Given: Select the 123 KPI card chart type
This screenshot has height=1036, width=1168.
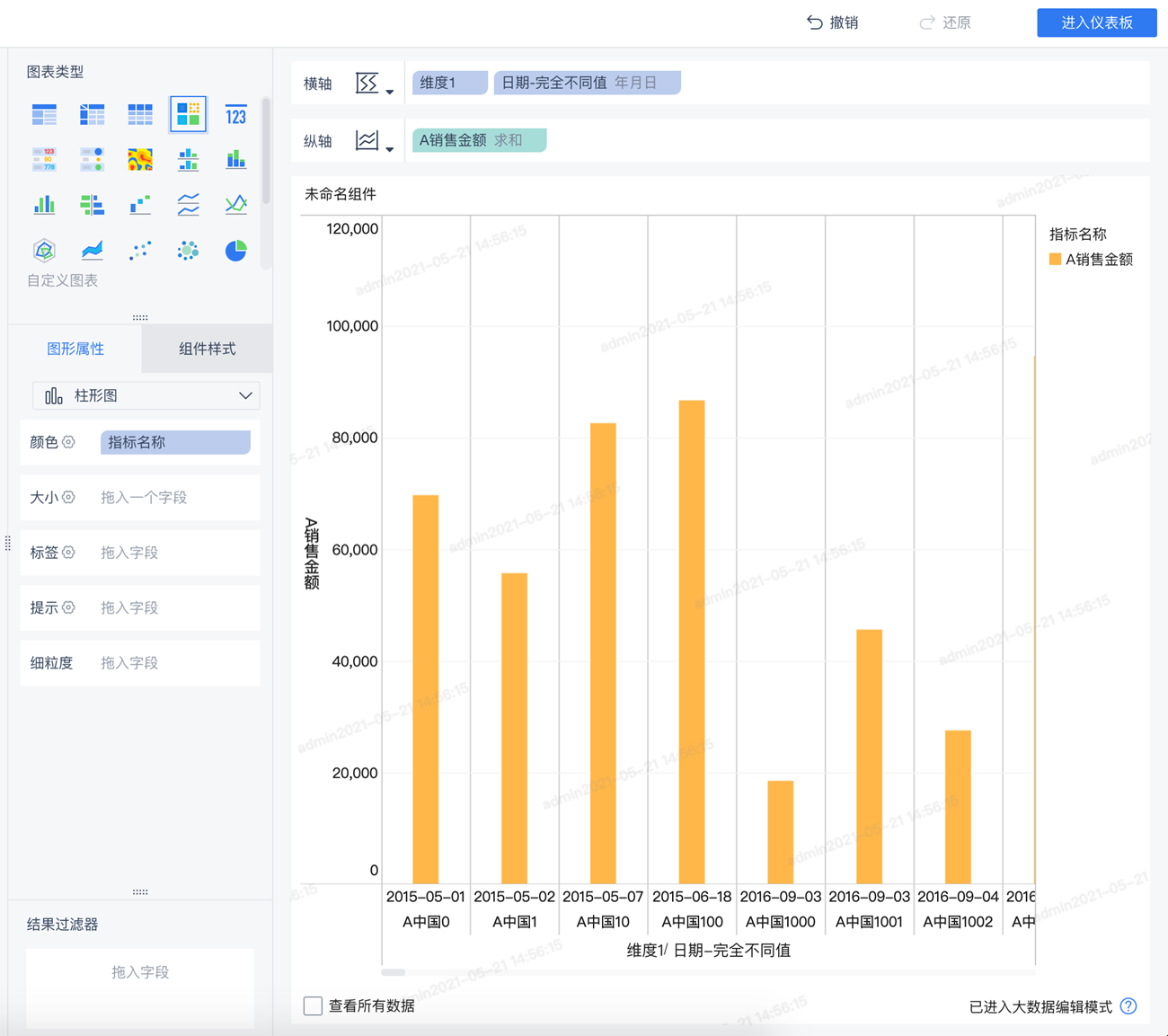Looking at the screenshot, I should [236, 114].
